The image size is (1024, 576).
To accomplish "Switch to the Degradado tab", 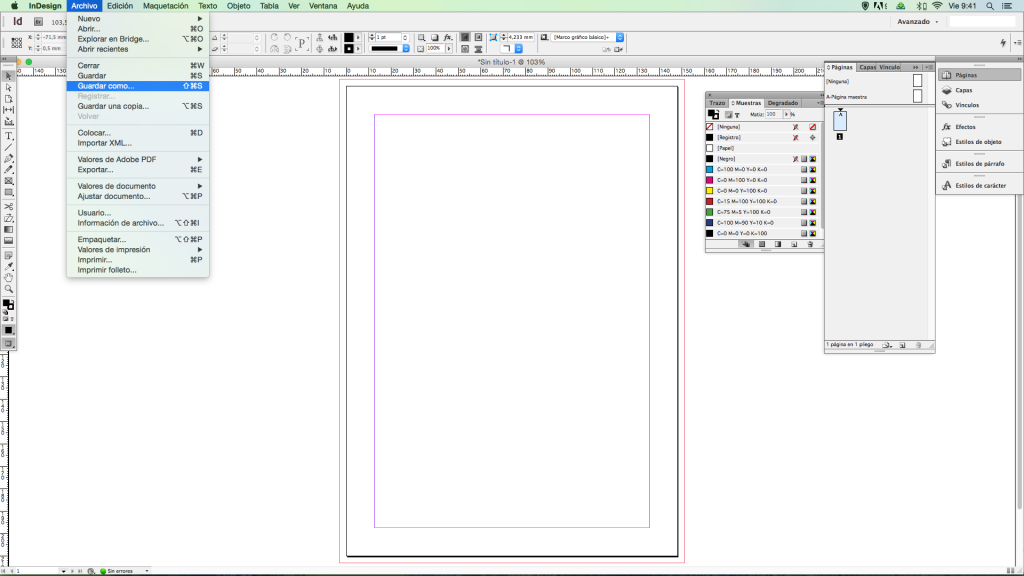I will click(x=783, y=102).
